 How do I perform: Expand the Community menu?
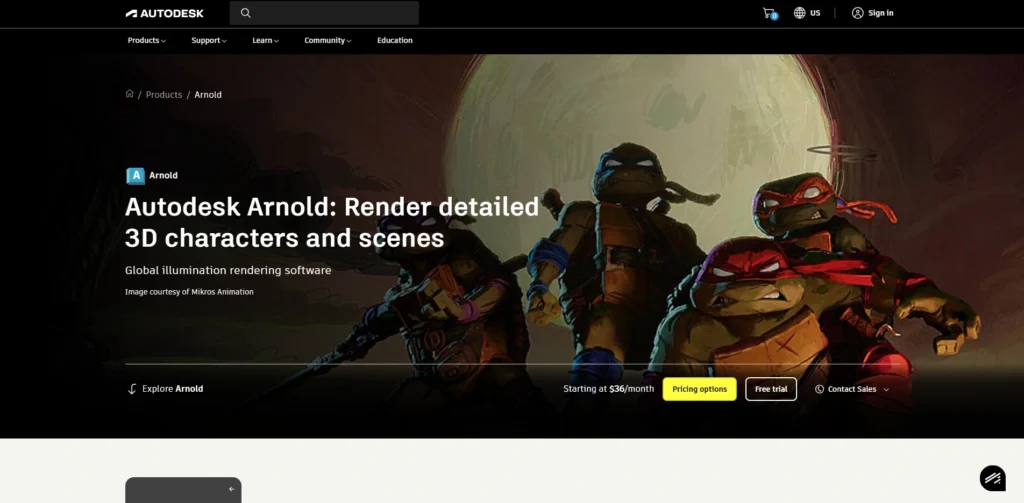tap(328, 41)
